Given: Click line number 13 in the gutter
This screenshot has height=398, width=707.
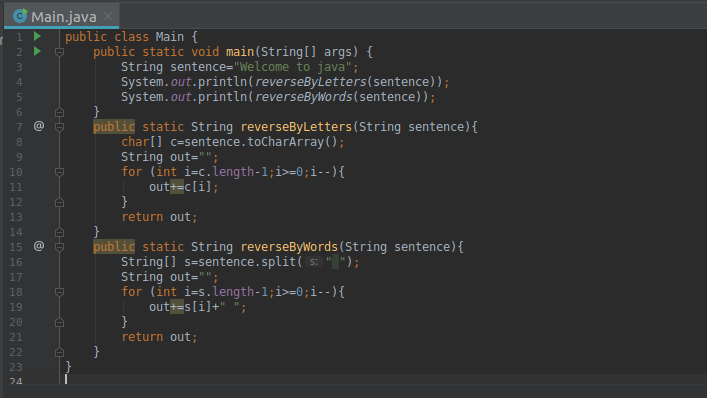Looking at the screenshot, I should 16,217.
